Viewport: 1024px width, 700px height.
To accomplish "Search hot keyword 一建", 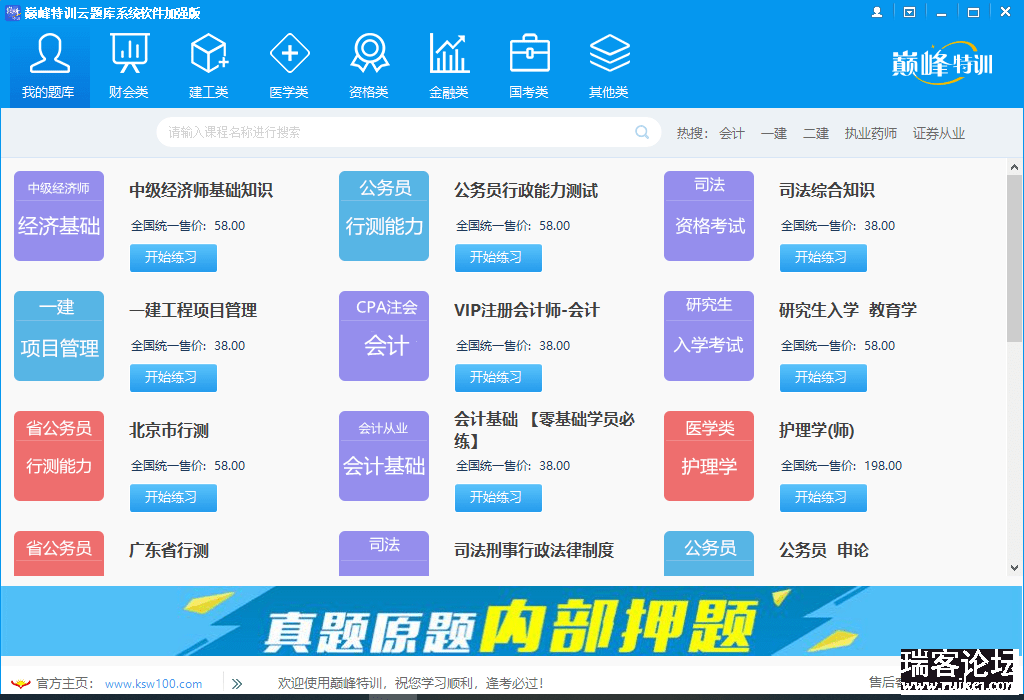I will click(x=774, y=133).
